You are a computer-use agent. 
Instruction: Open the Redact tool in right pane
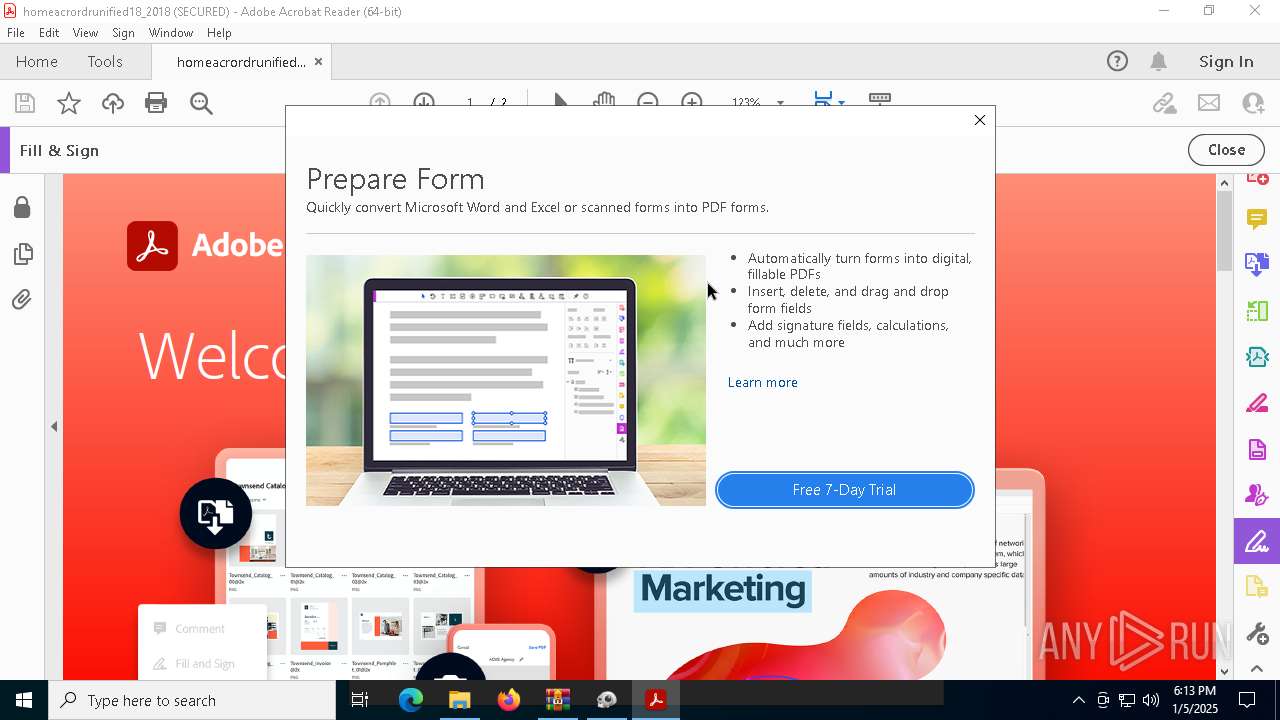tap(1257, 403)
